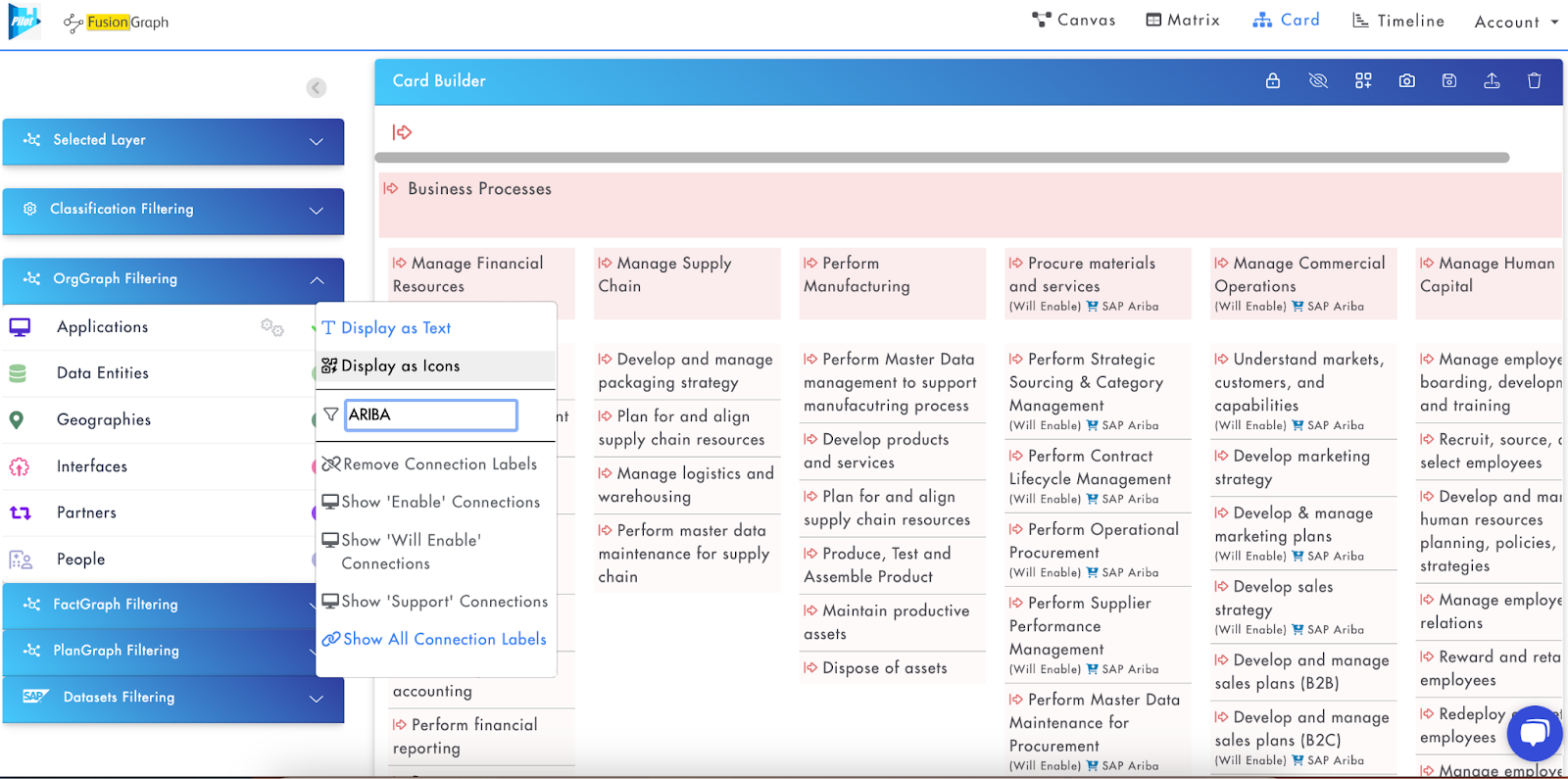This screenshot has width=1568, height=779.
Task: Click the Business Processes header expand icon
Action: click(391, 188)
